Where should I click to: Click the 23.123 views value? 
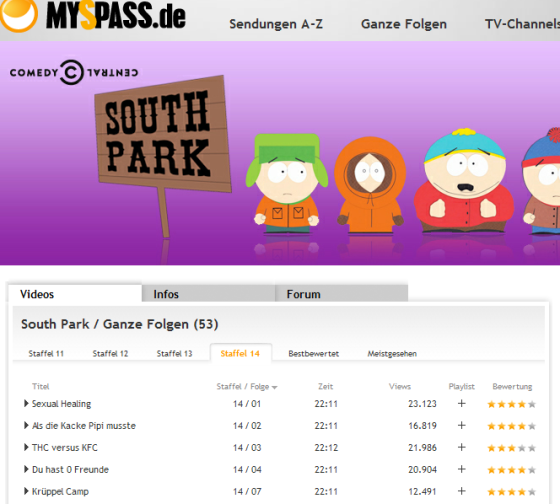pos(422,404)
